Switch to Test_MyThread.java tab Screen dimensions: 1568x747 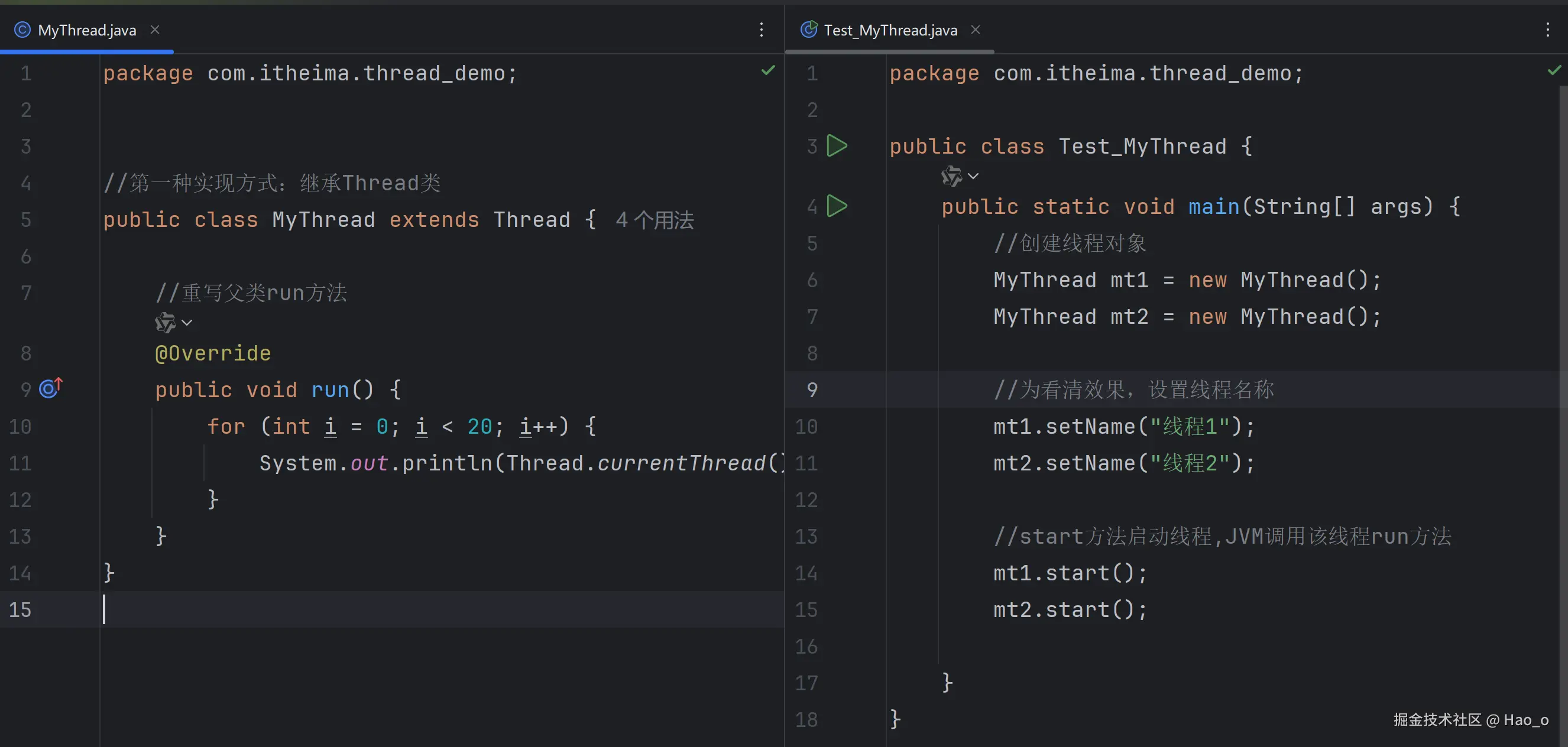click(x=890, y=30)
